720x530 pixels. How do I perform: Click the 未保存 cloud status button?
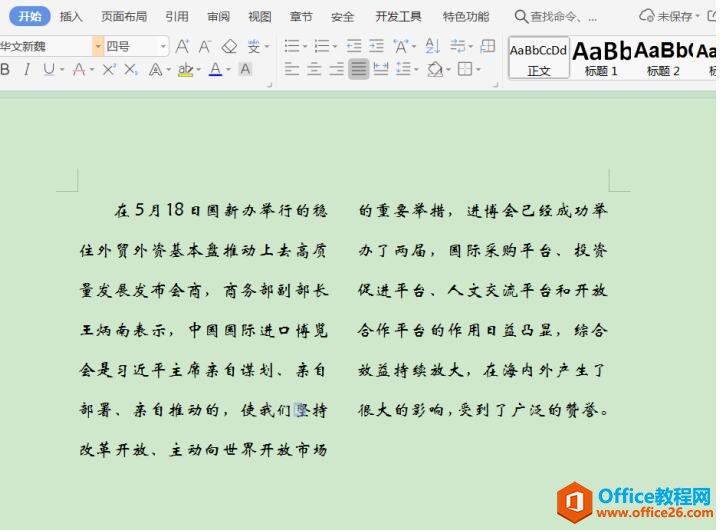click(669, 17)
